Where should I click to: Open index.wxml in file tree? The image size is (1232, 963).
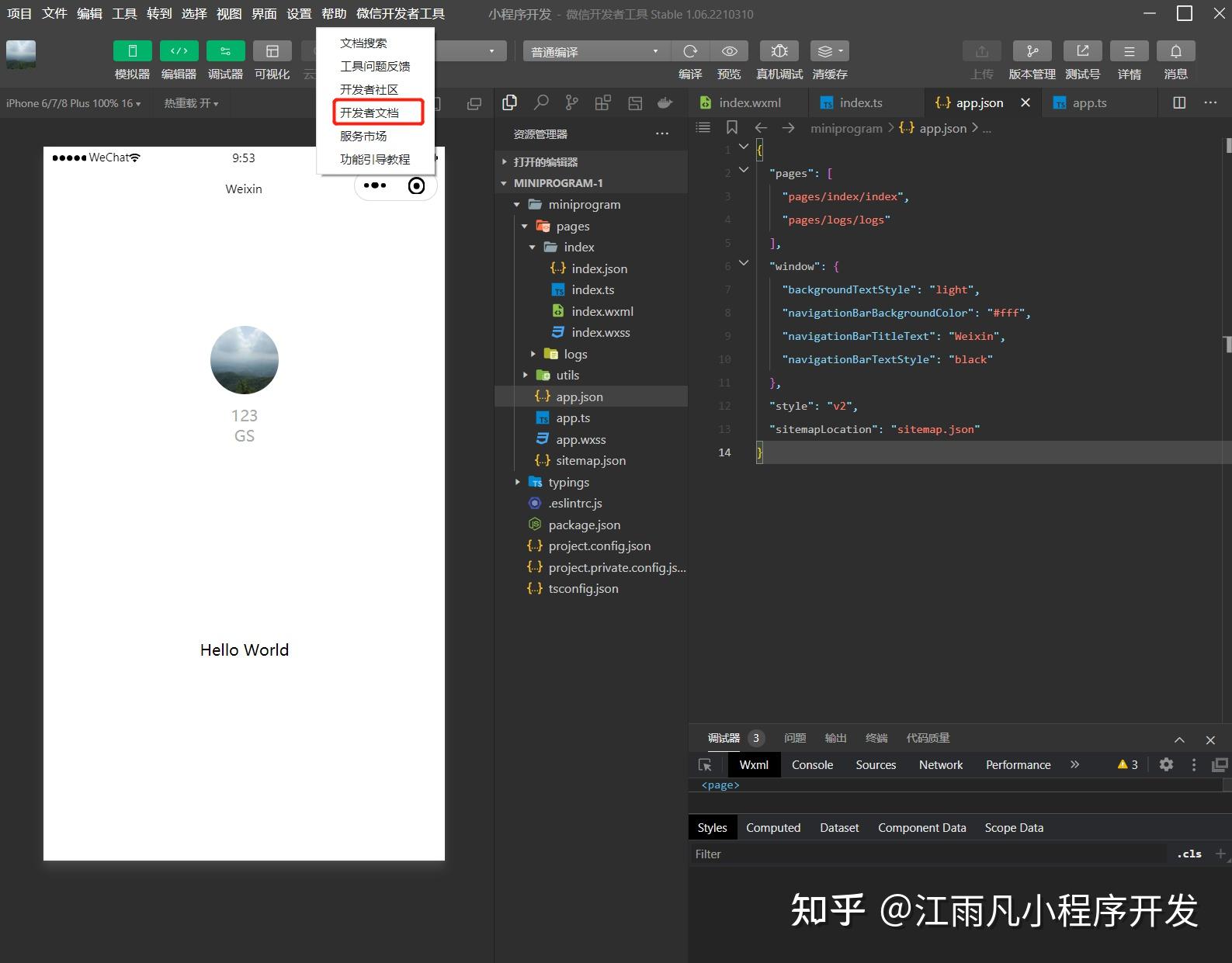coord(592,311)
